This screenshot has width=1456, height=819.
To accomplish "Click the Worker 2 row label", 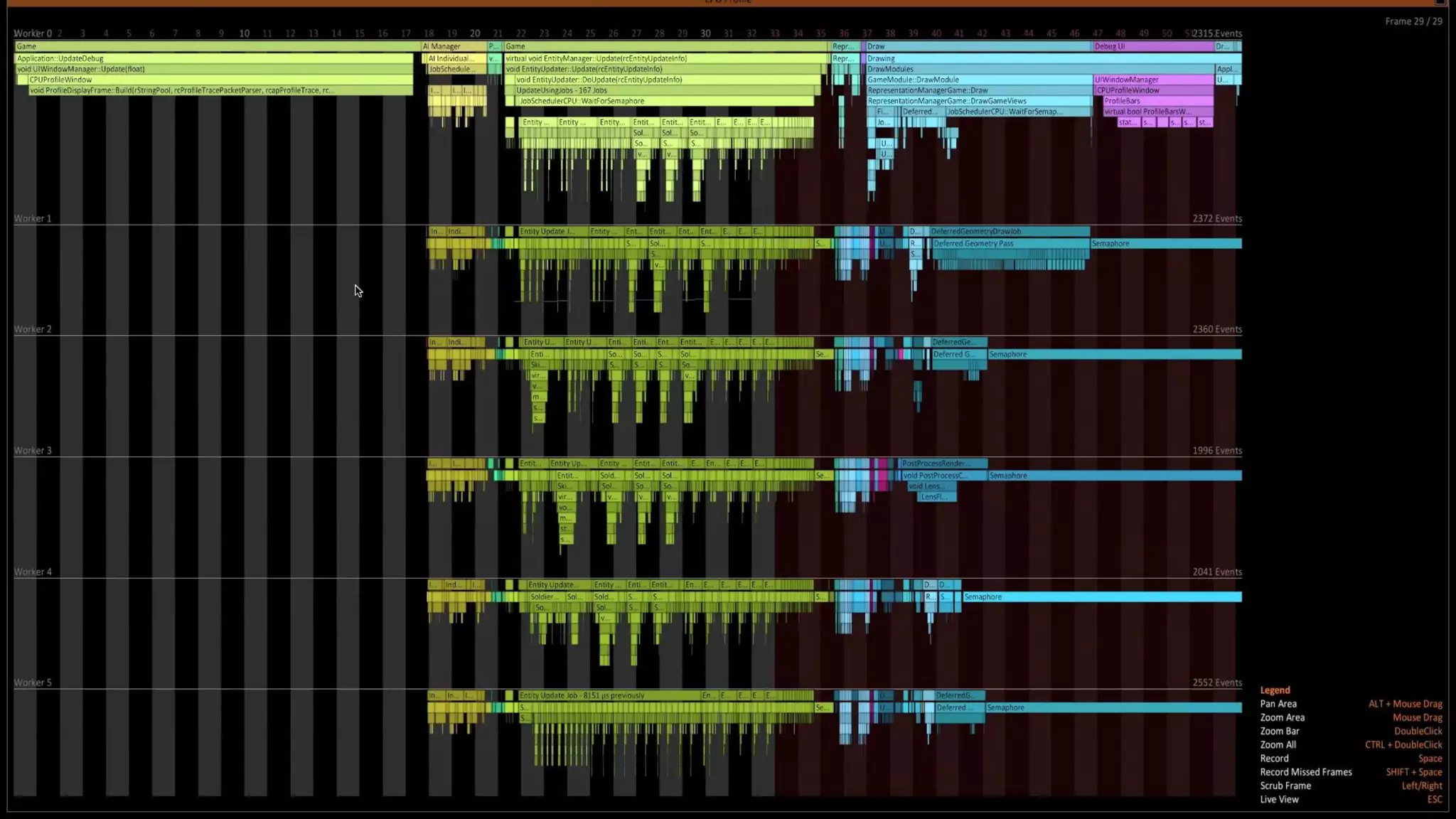I will tap(33, 329).
